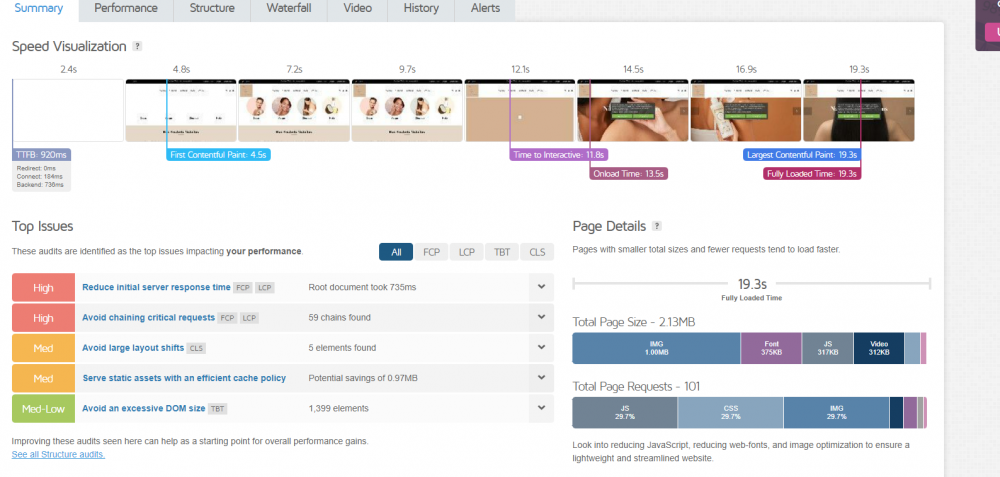Open Avoid large layout shifts link

(133, 348)
